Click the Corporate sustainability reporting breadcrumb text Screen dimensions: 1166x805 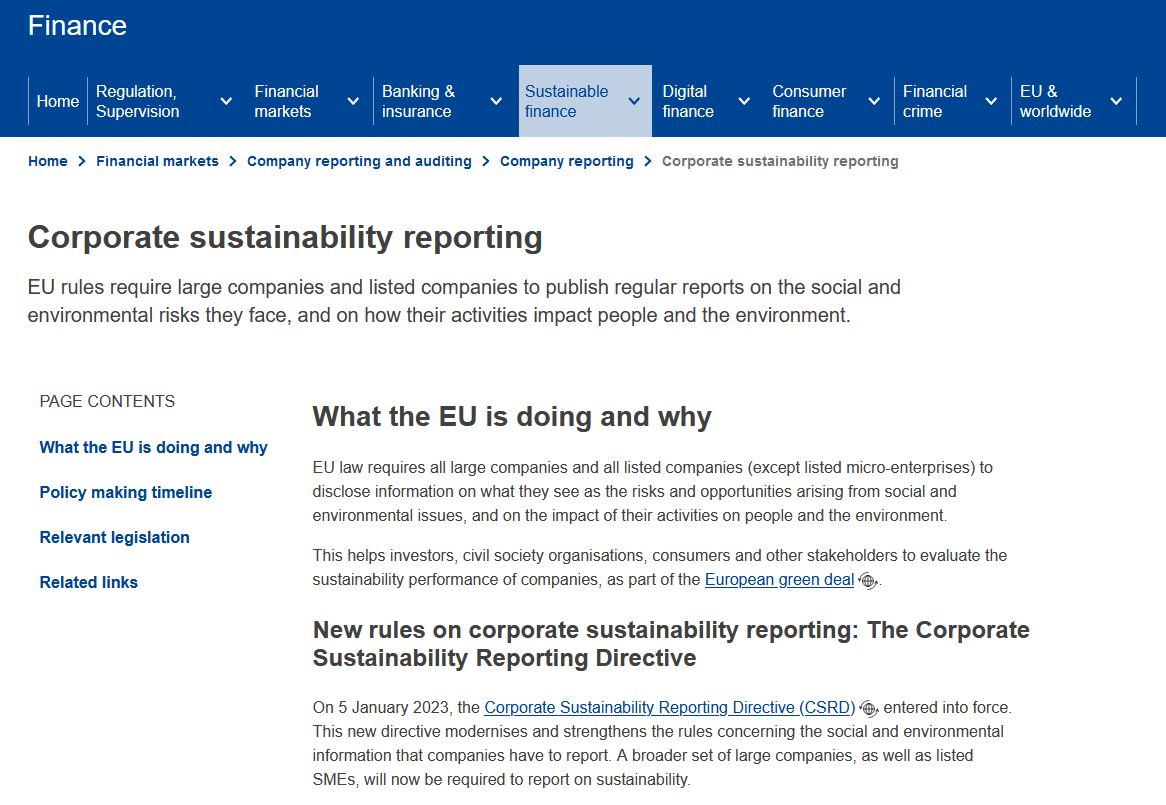[x=780, y=161]
